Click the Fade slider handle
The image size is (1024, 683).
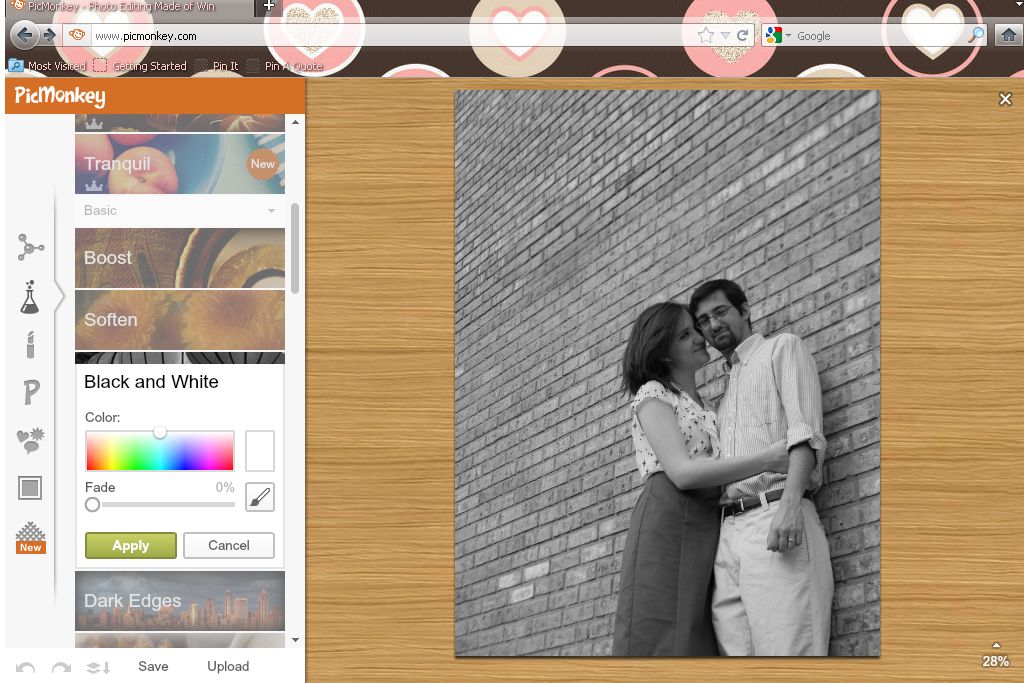(93, 505)
